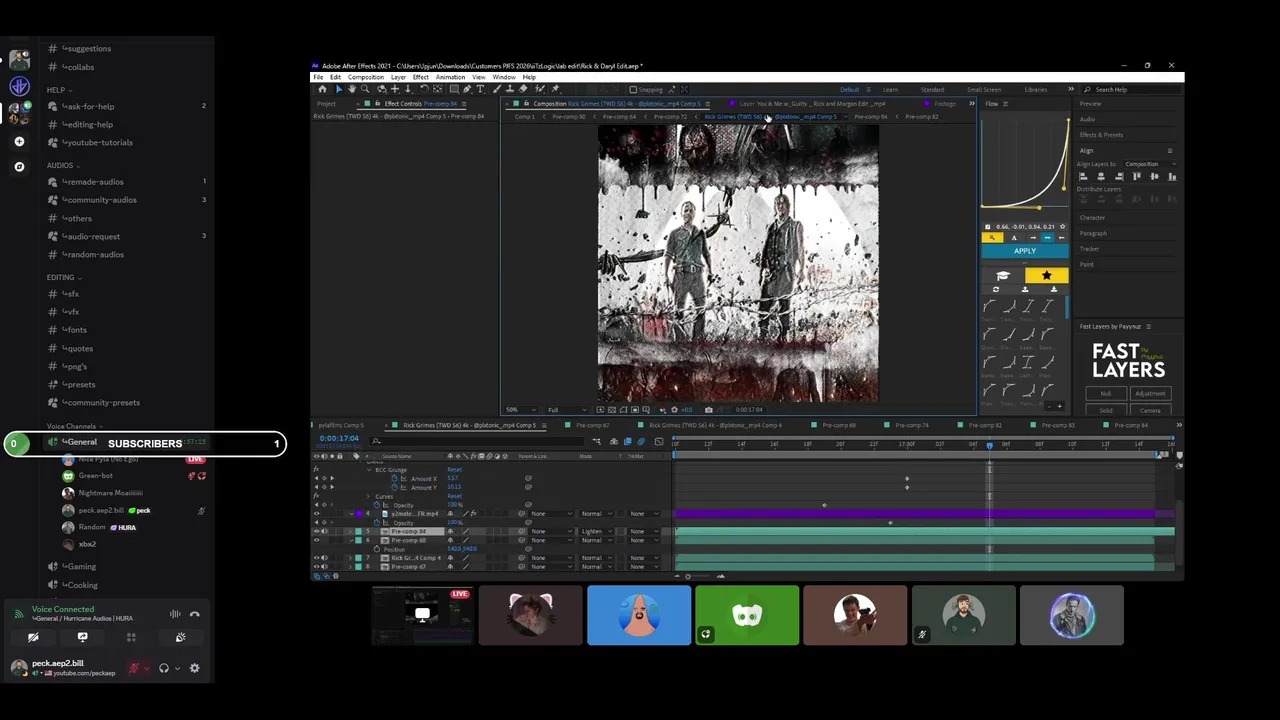Mute microphone in Discord user panel
The width and height of the screenshot is (1280, 720).
tap(134, 668)
